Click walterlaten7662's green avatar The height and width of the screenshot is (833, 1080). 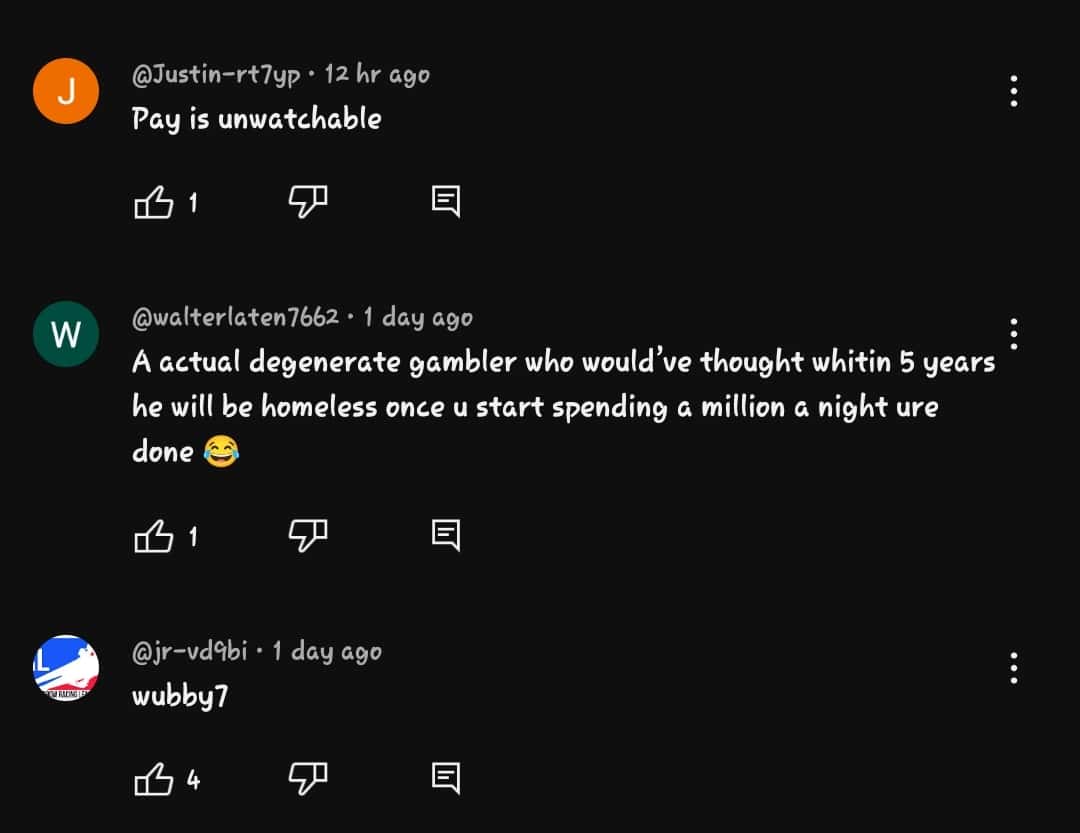66,334
